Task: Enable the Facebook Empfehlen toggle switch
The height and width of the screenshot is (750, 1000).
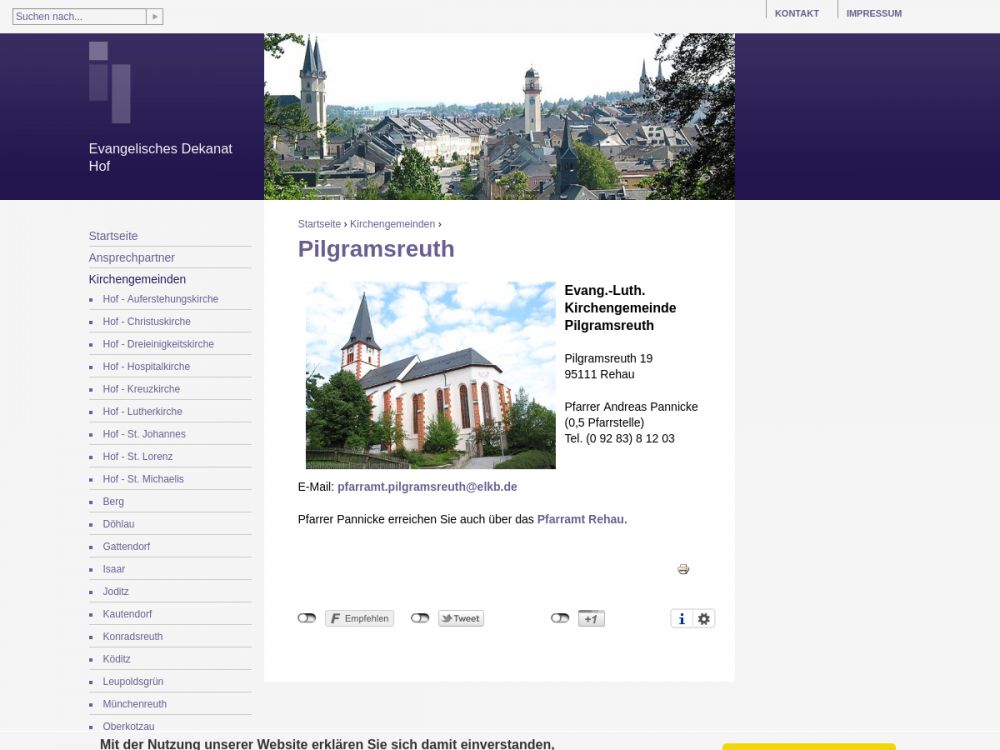Action: pos(307,618)
